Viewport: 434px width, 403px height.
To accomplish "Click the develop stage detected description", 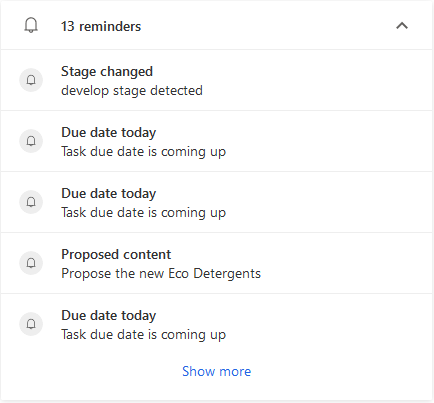I will (132, 90).
